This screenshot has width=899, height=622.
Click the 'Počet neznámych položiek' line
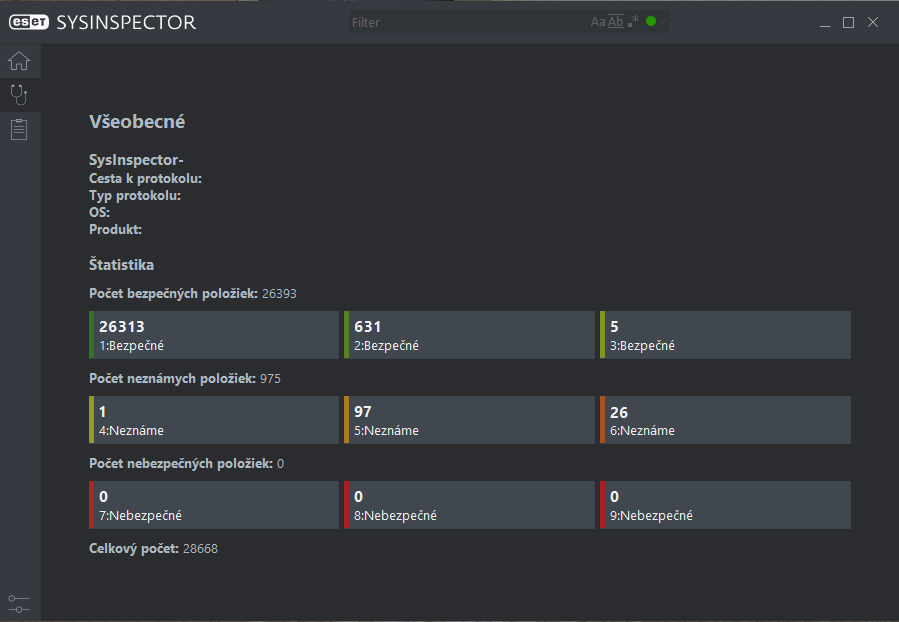[185, 378]
